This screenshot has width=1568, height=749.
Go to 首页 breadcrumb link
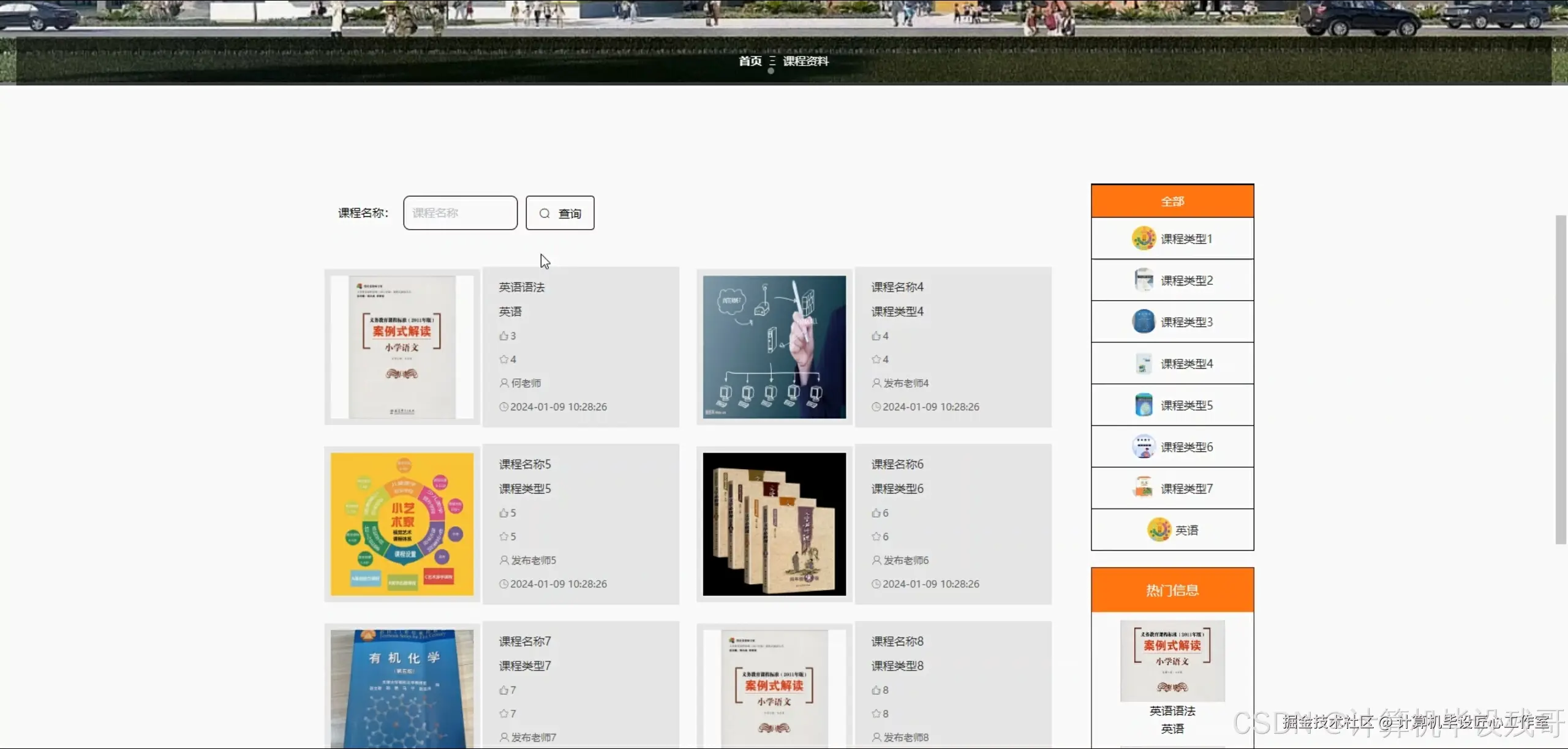[x=750, y=61]
